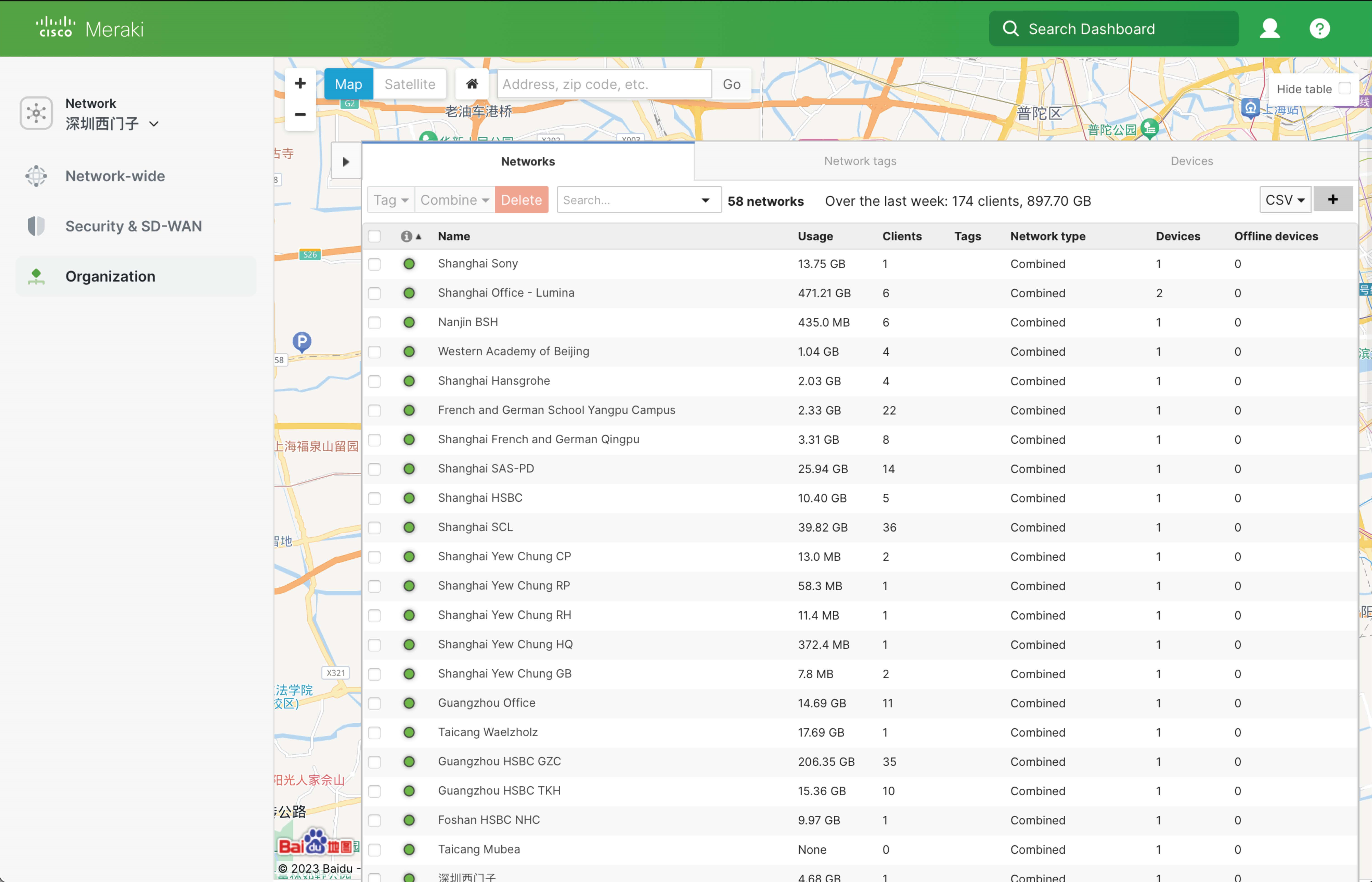
Task: Select the Shanghai Sony row checkbox
Action: tap(374, 264)
